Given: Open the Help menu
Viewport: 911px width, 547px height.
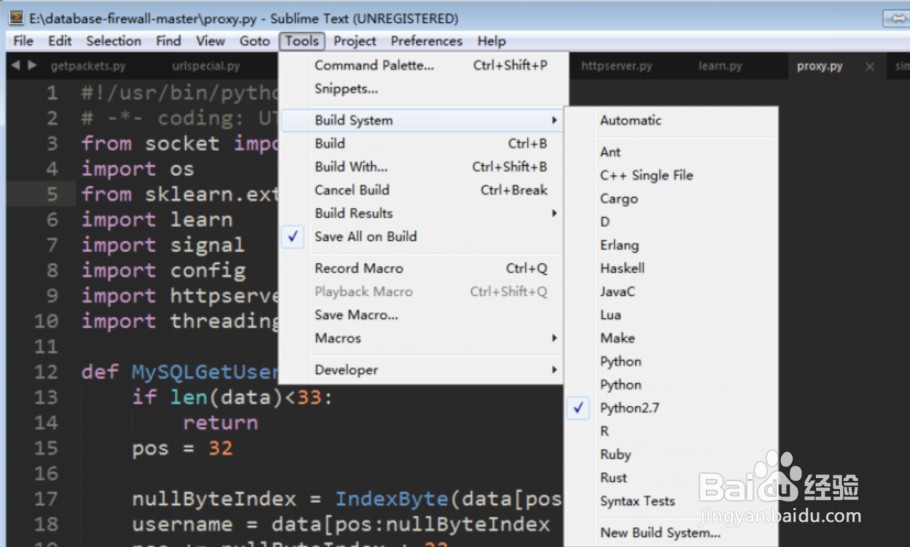Looking at the screenshot, I should click(492, 41).
